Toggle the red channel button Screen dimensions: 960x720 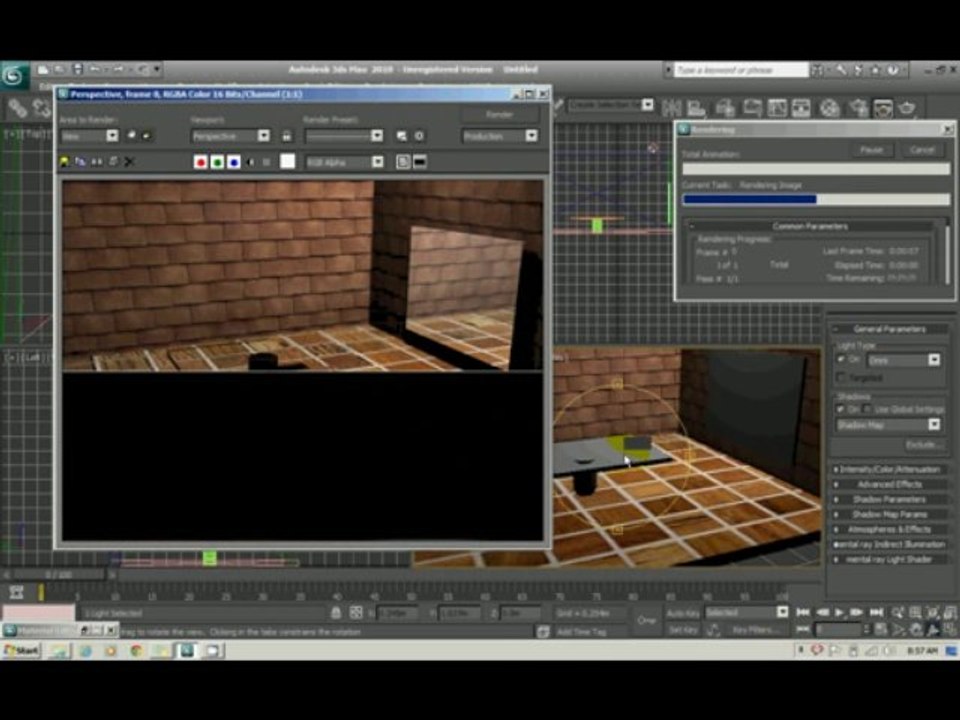(x=200, y=162)
